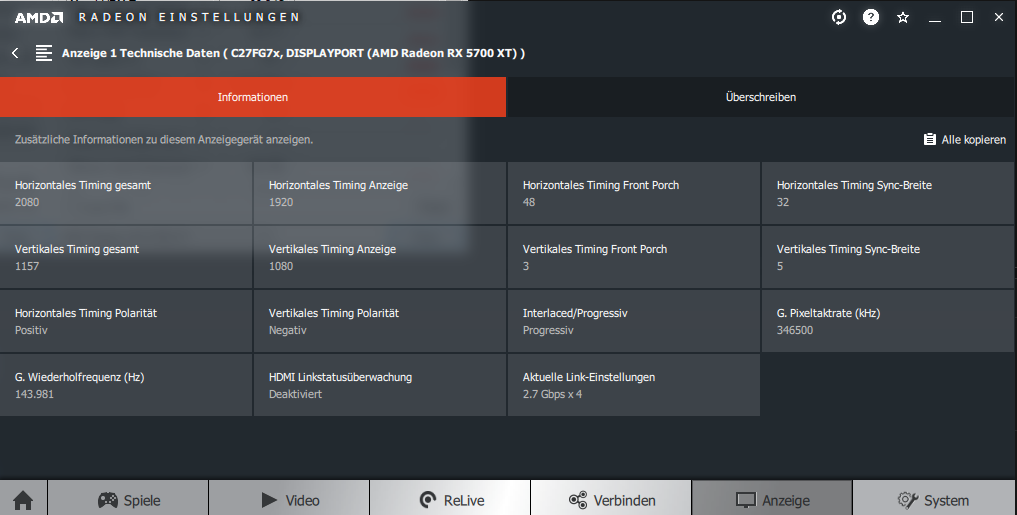This screenshot has width=1017, height=515.
Task: Open the Anzeige section
Action: coord(772,498)
